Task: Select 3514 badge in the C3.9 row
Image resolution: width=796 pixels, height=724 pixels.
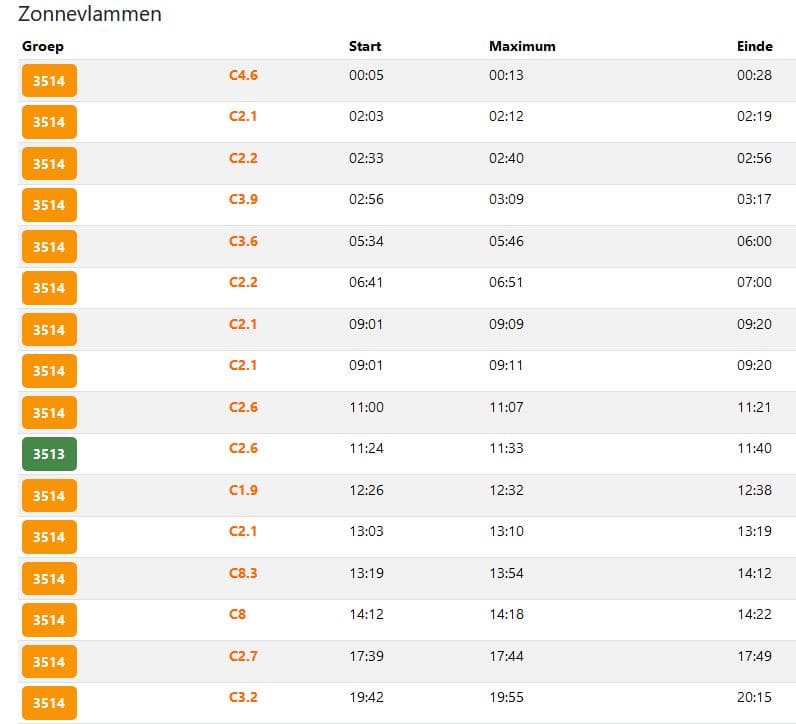Action: pyautogui.click(x=49, y=205)
